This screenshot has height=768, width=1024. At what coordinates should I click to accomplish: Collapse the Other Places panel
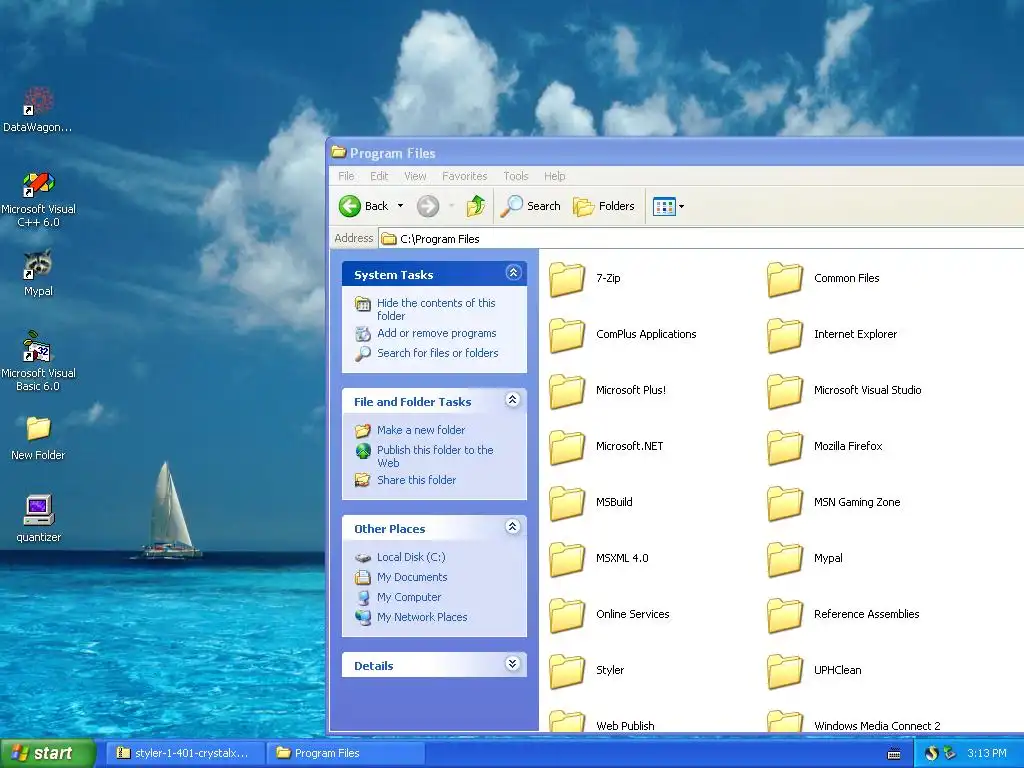[513, 526]
